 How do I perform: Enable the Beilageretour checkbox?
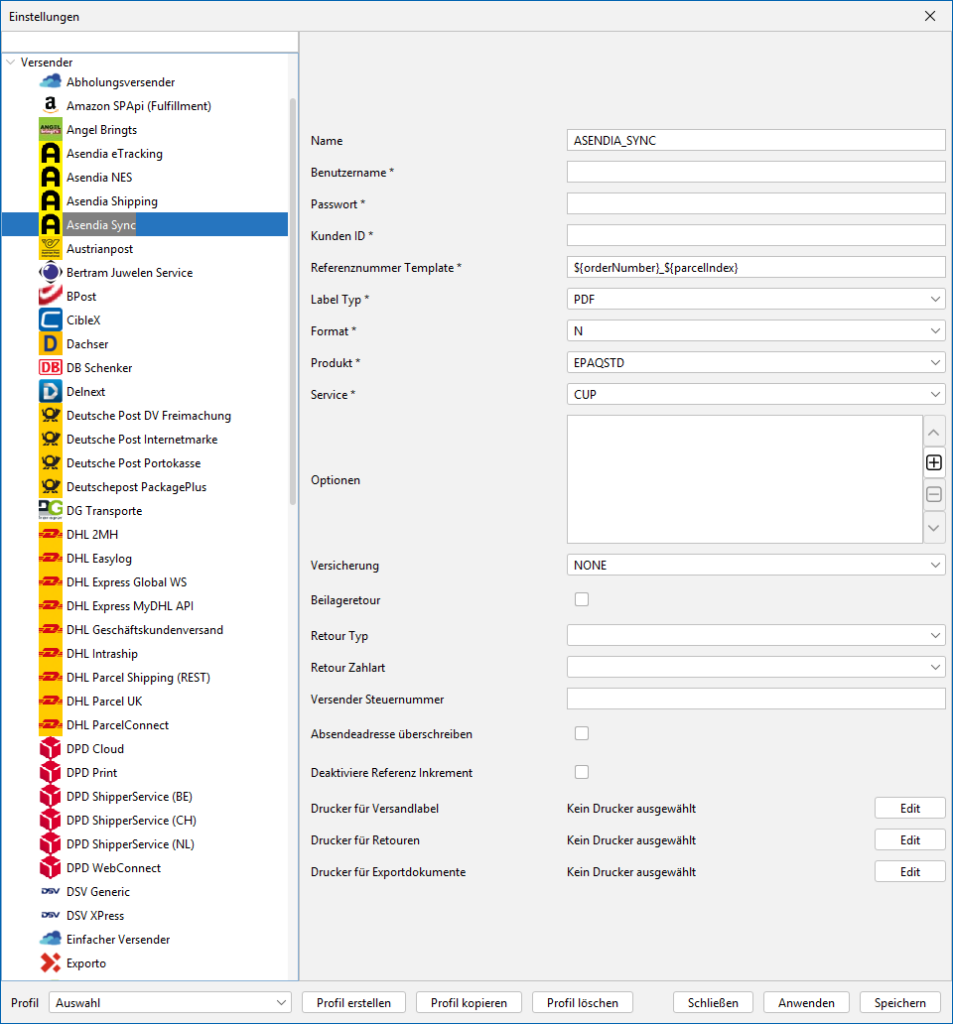(581, 599)
